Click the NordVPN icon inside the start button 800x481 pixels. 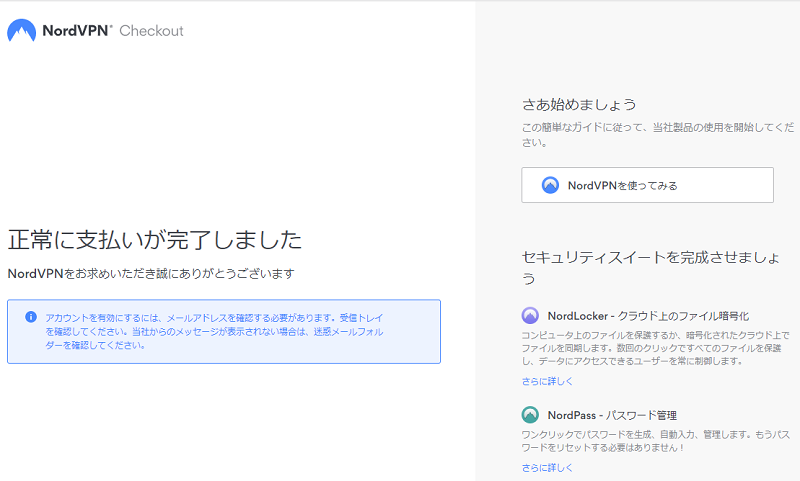pos(550,185)
